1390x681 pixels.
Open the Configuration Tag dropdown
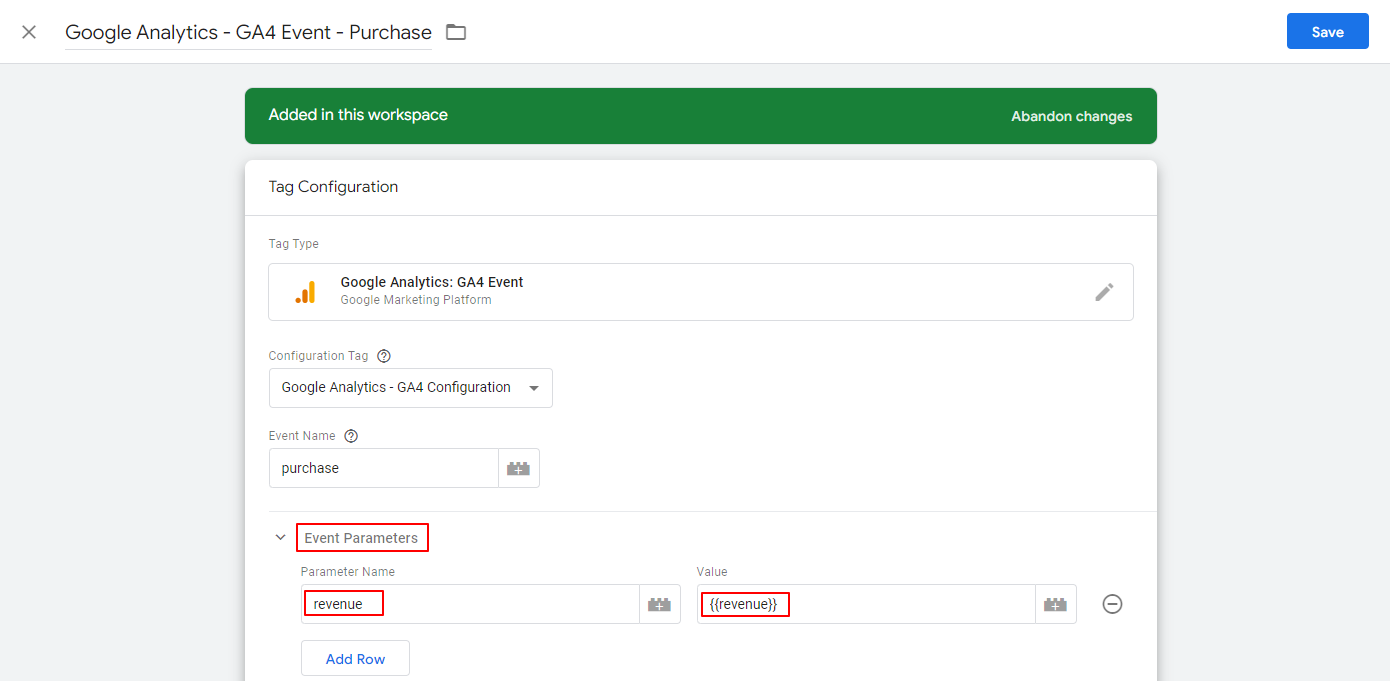tap(410, 388)
